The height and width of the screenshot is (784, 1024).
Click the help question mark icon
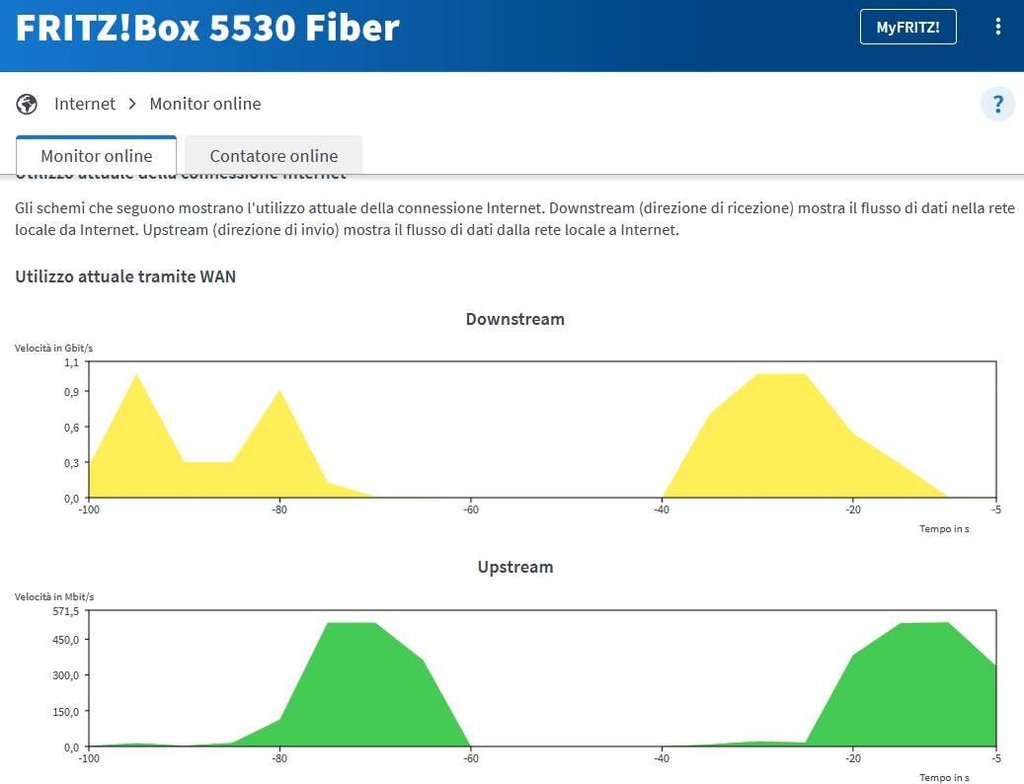point(998,104)
